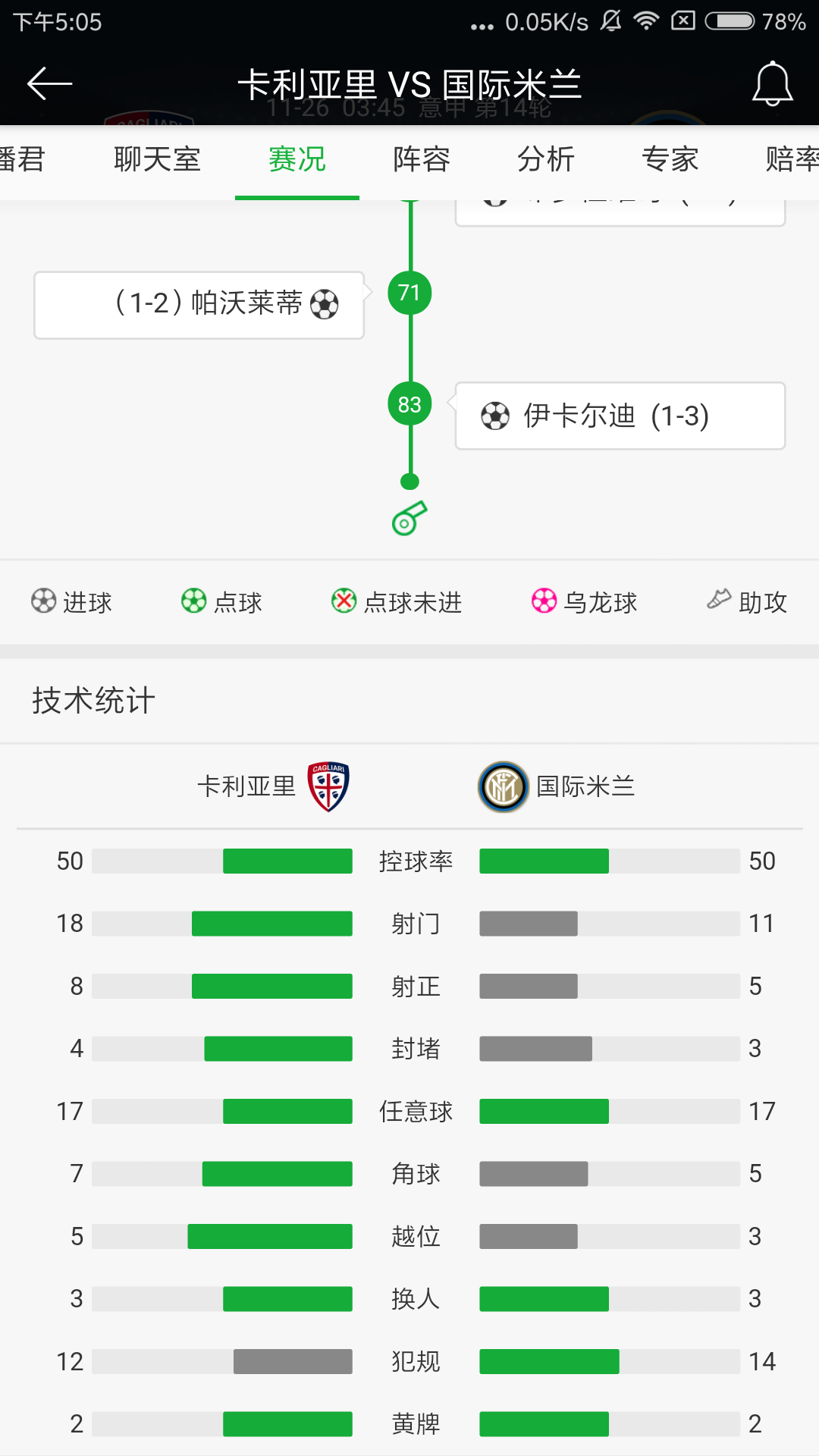Open 帕沃莱蒂 (1-2) goal event card
This screenshot has width=819, height=1456.
tap(199, 305)
